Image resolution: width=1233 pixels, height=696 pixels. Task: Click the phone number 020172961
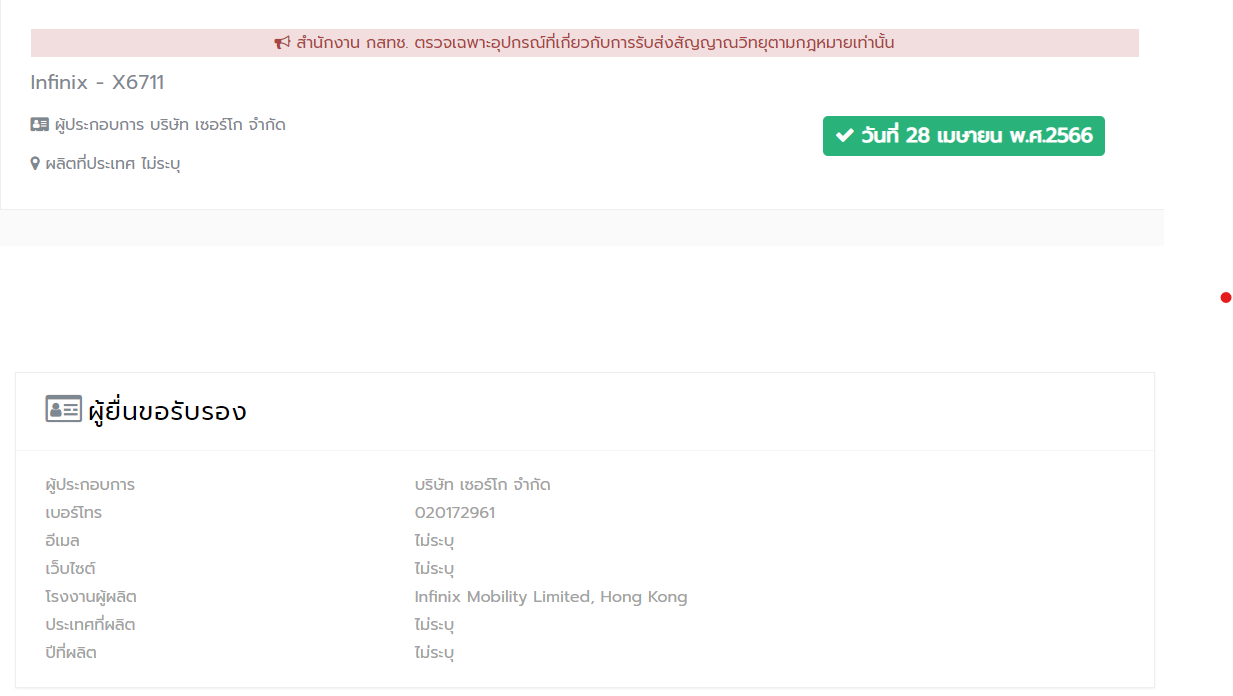point(454,513)
